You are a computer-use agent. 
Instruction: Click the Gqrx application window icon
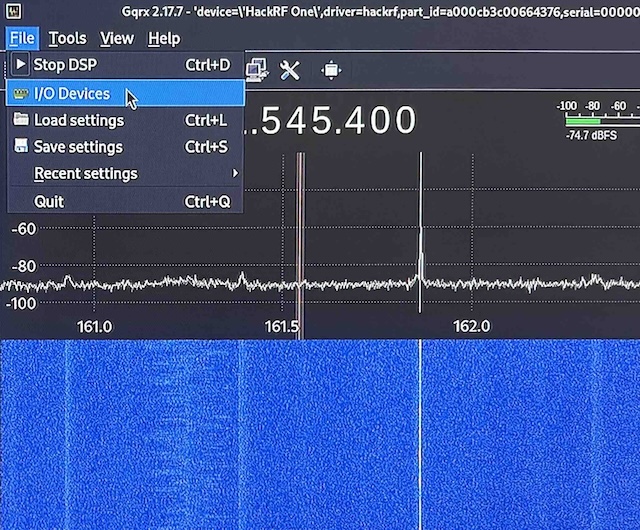click(x=13, y=11)
